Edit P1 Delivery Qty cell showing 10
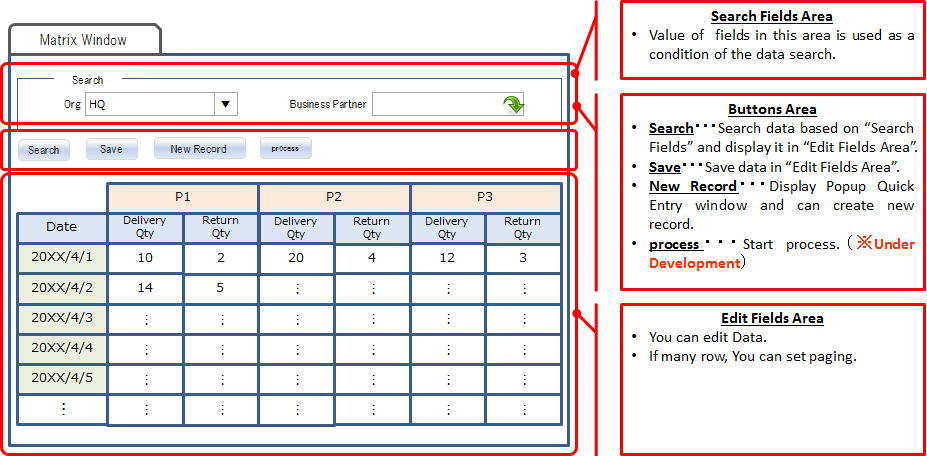The image size is (927, 456). tap(145, 257)
